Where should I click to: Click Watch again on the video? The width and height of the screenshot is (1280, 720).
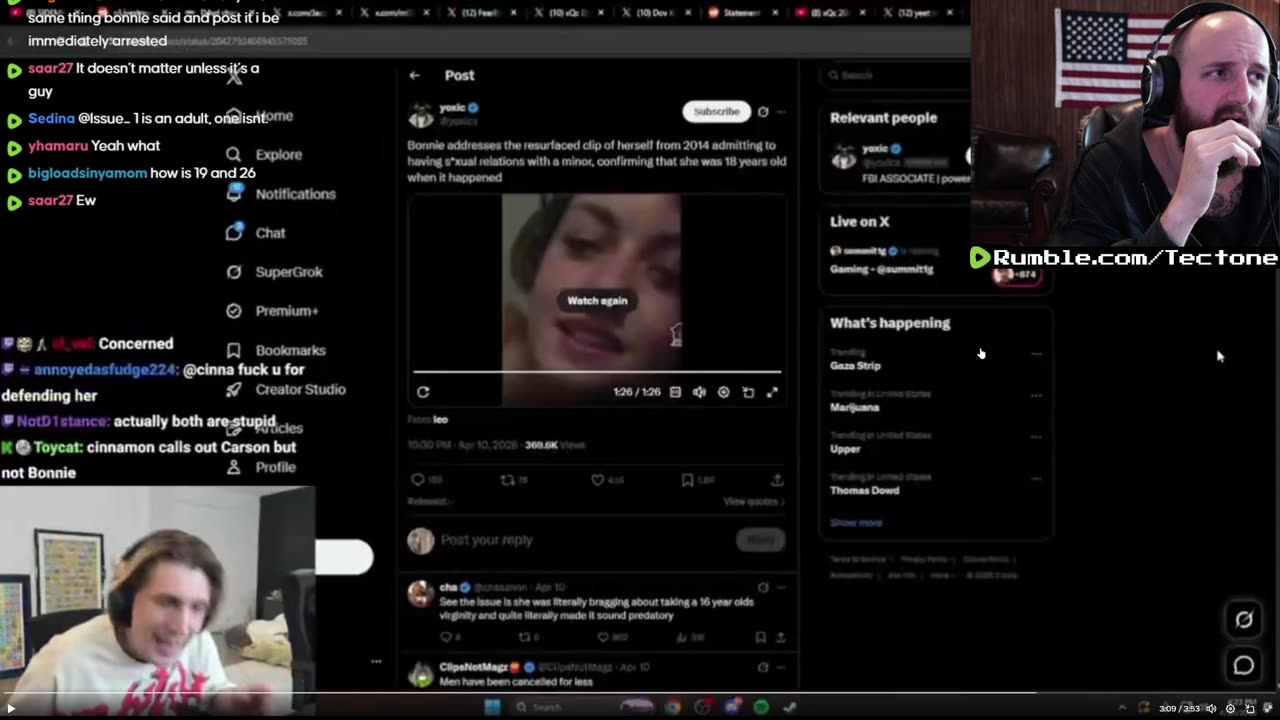click(597, 300)
